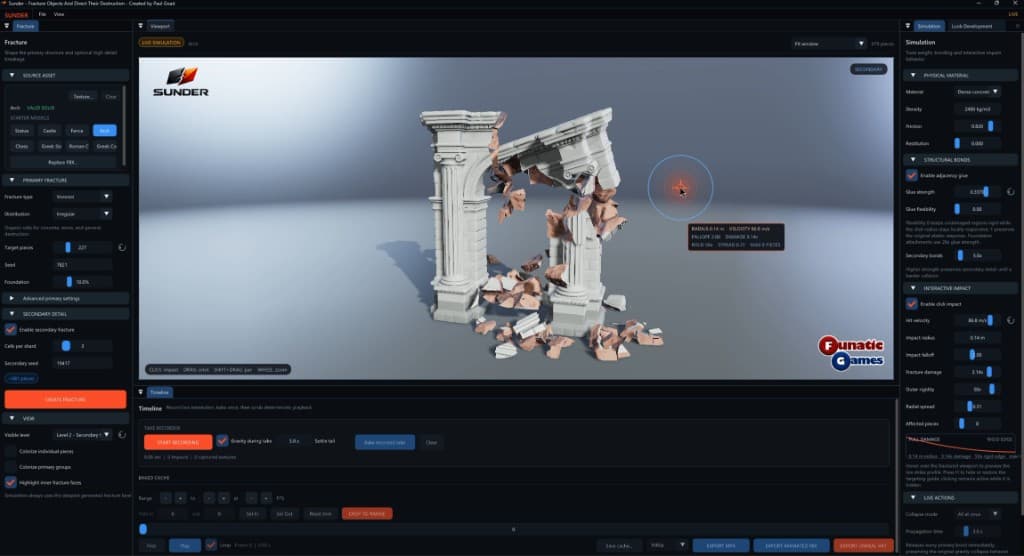The width and height of the screenshot is (1024, 556).
Task: Select the Fracture tab
Action: [x=25, y=26]
